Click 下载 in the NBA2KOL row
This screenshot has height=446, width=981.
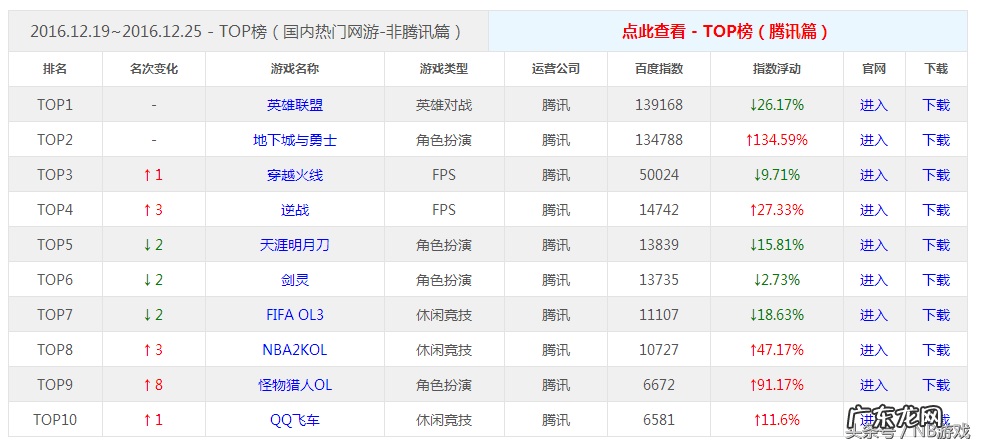pos(936,350)
